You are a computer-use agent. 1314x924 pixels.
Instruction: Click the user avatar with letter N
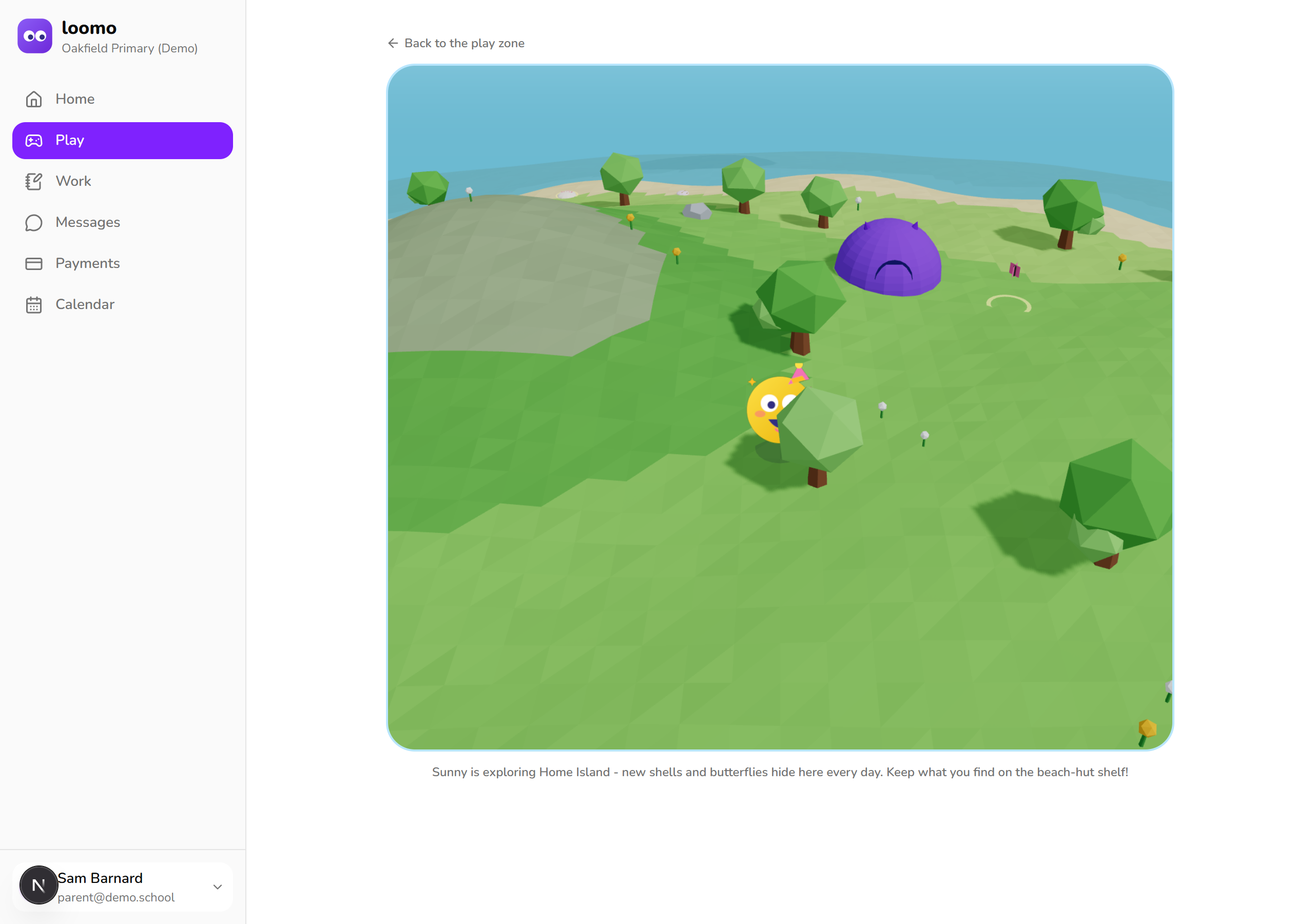pyautogui.click(x=38, y=885)
